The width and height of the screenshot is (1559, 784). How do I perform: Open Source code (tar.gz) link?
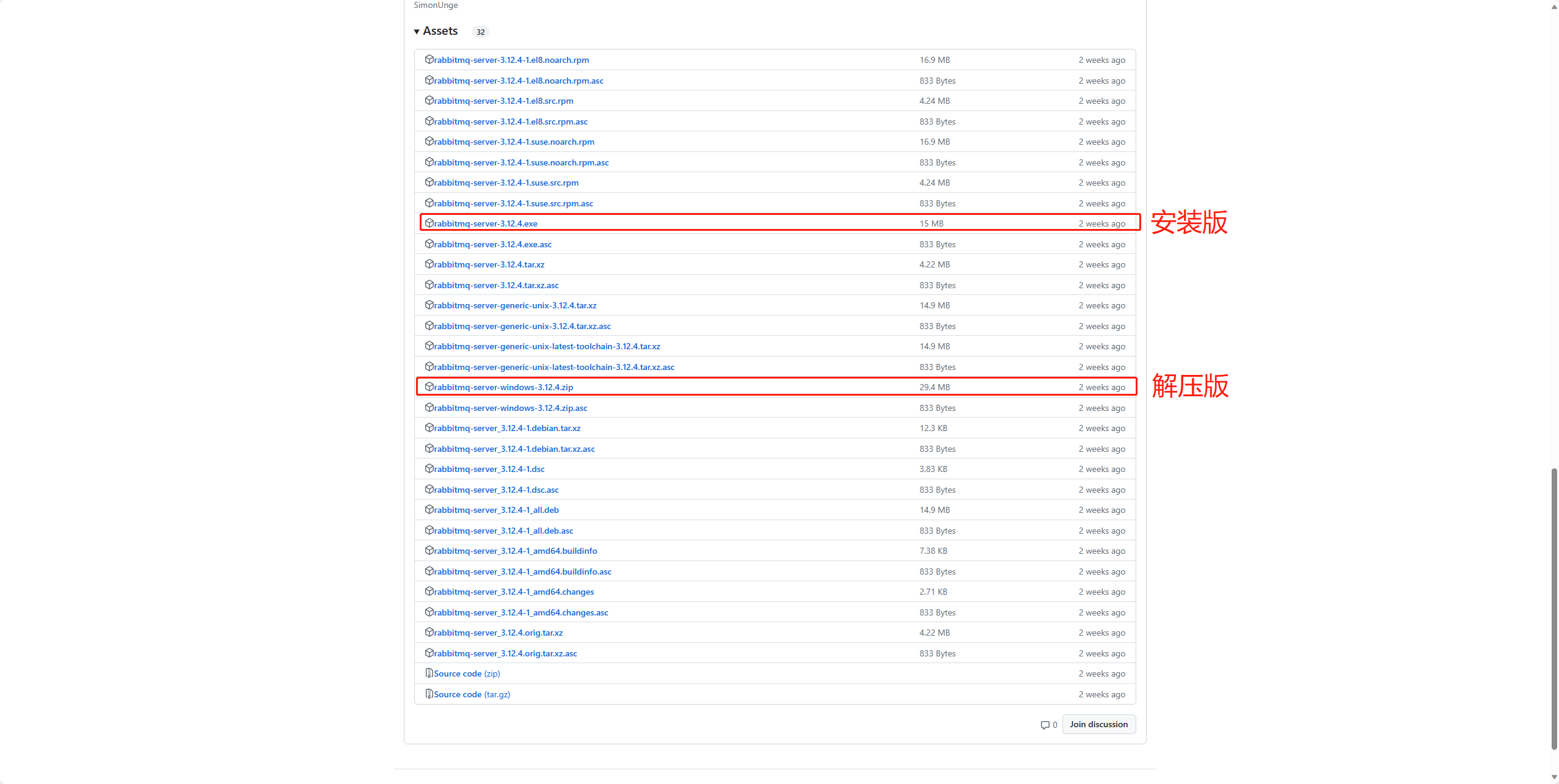[472, 694]
